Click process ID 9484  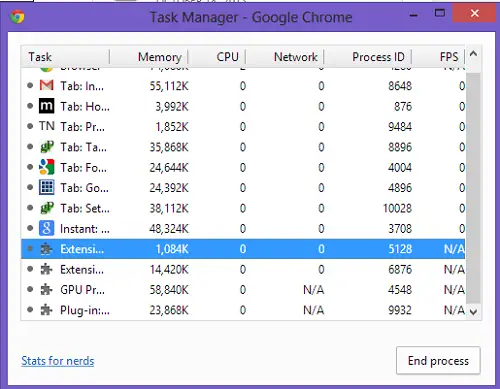400,127
